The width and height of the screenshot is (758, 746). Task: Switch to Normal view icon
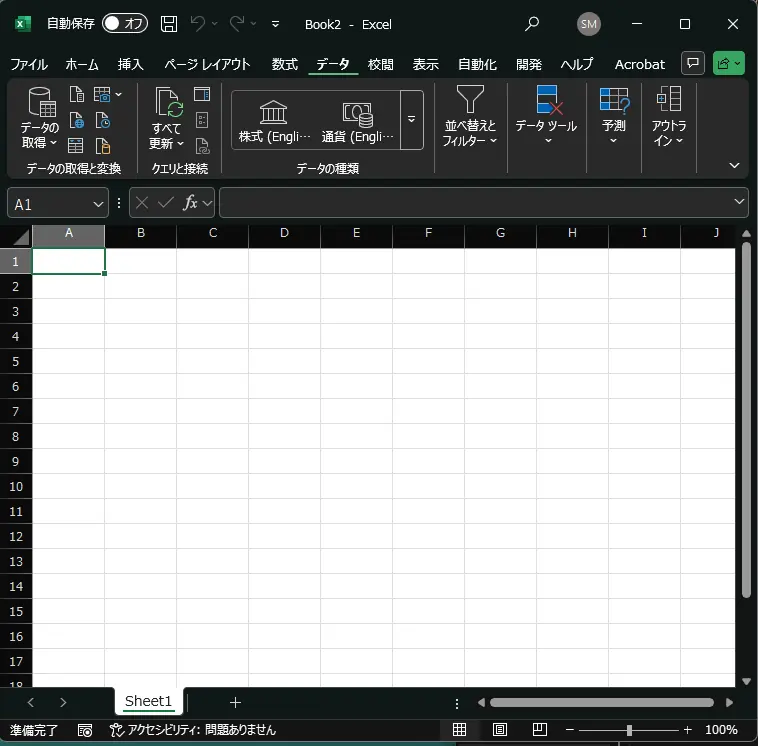pos(459,729)
